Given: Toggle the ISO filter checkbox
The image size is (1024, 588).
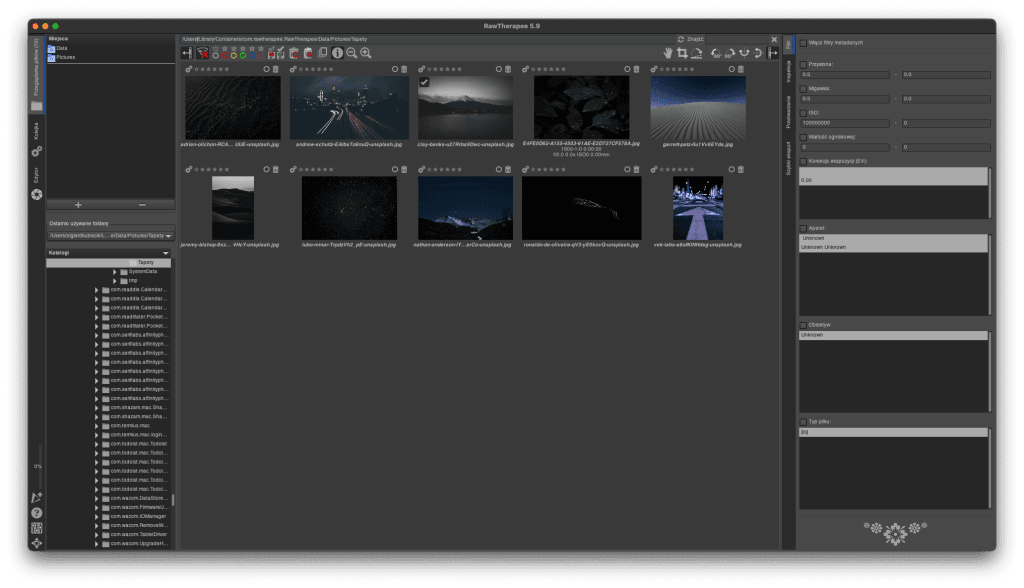Looking at the screenshot, I should 803,112.
